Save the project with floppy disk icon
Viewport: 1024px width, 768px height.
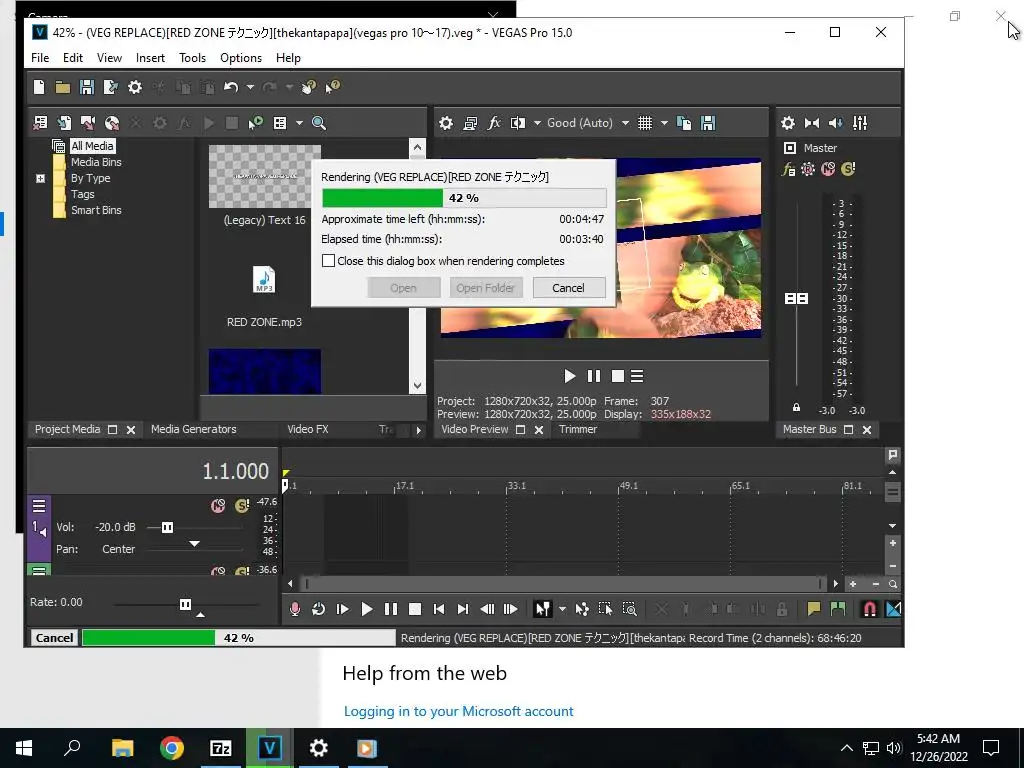tap(87, 87)
